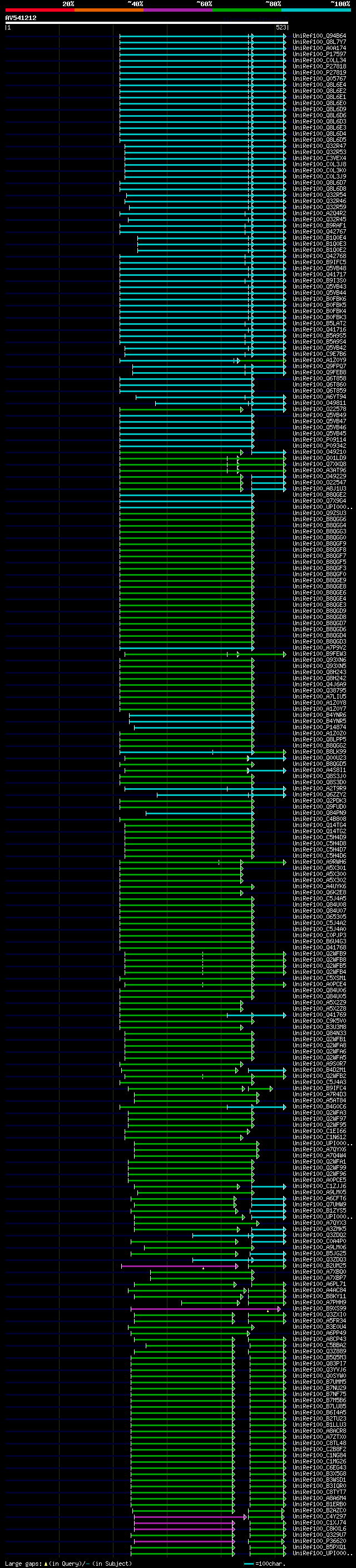Select the UniRef100_P27819 label
Viewport: 356px width, 1568px height.
point(319,72)
